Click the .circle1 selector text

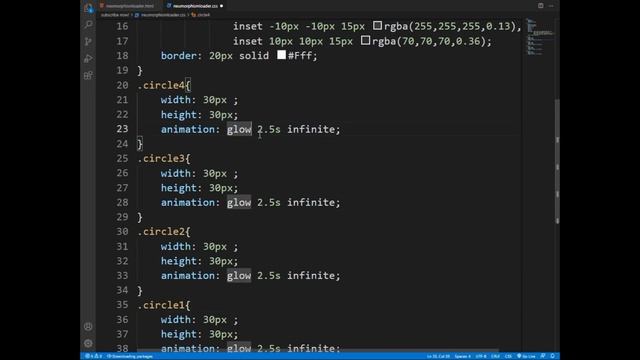click(161, 305)
